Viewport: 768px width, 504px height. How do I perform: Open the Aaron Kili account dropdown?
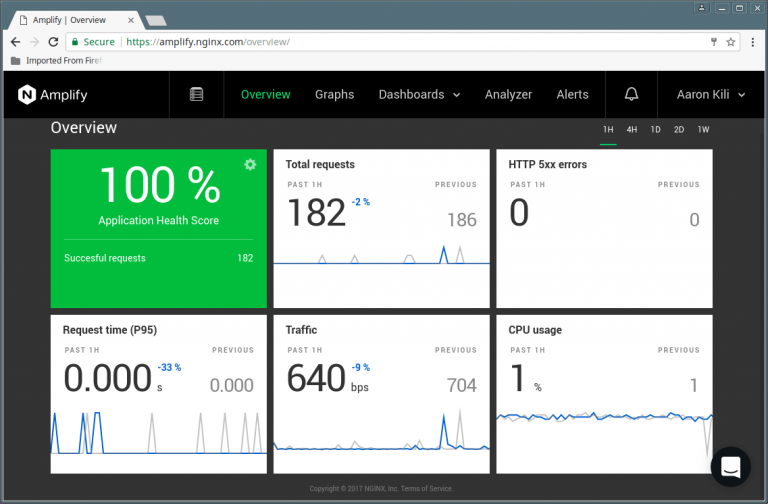click(708, 94)
